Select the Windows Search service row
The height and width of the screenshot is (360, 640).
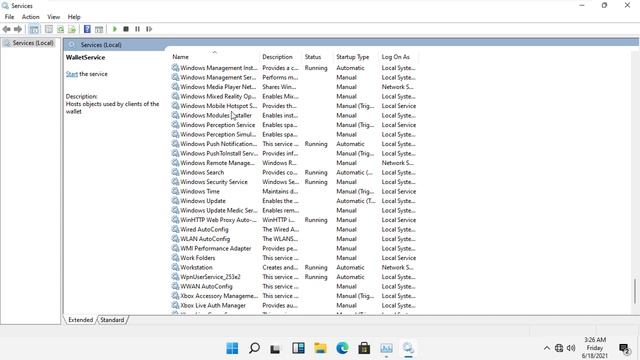(294, 172)
